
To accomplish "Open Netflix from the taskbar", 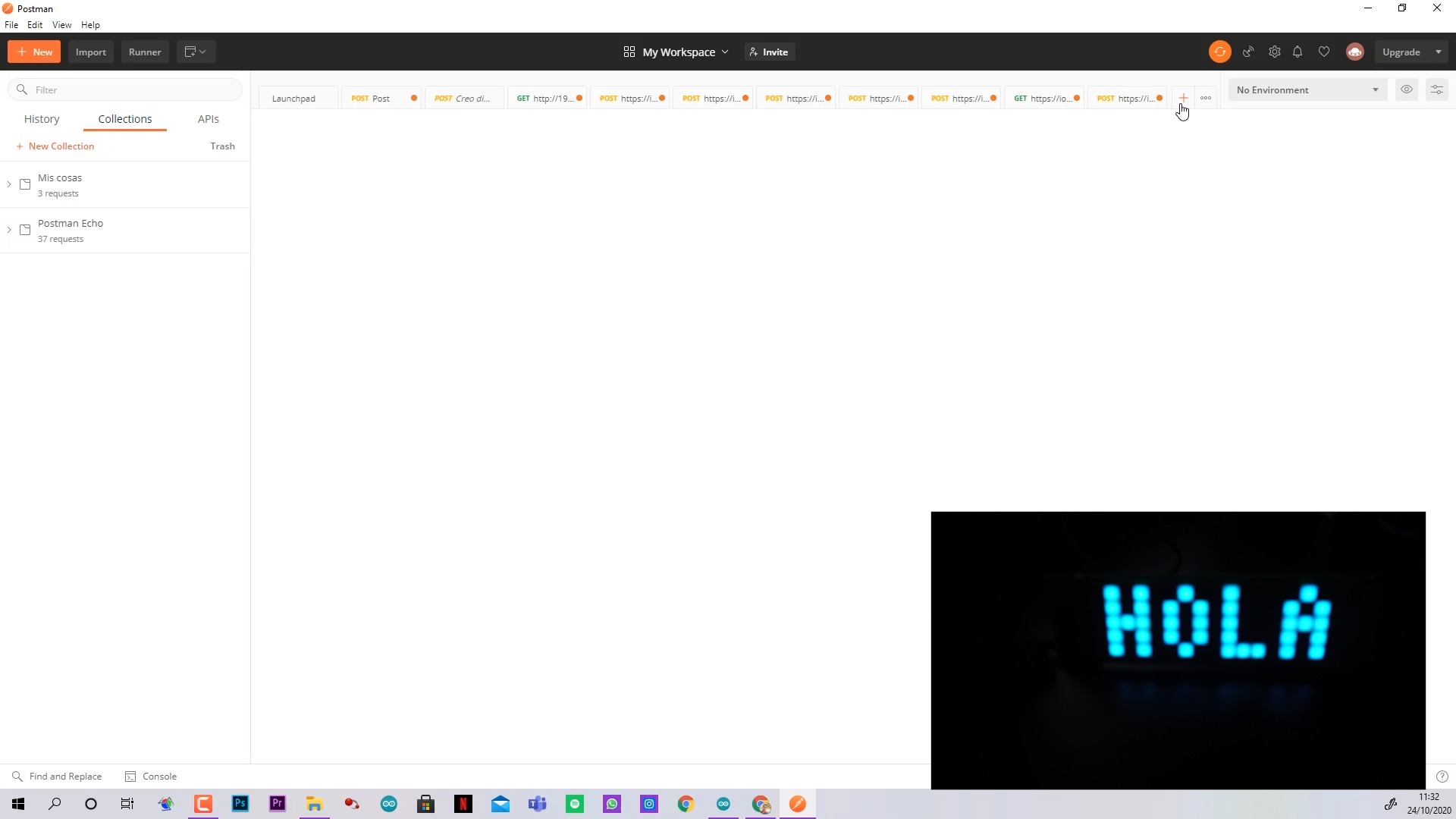I will [463, 804].
